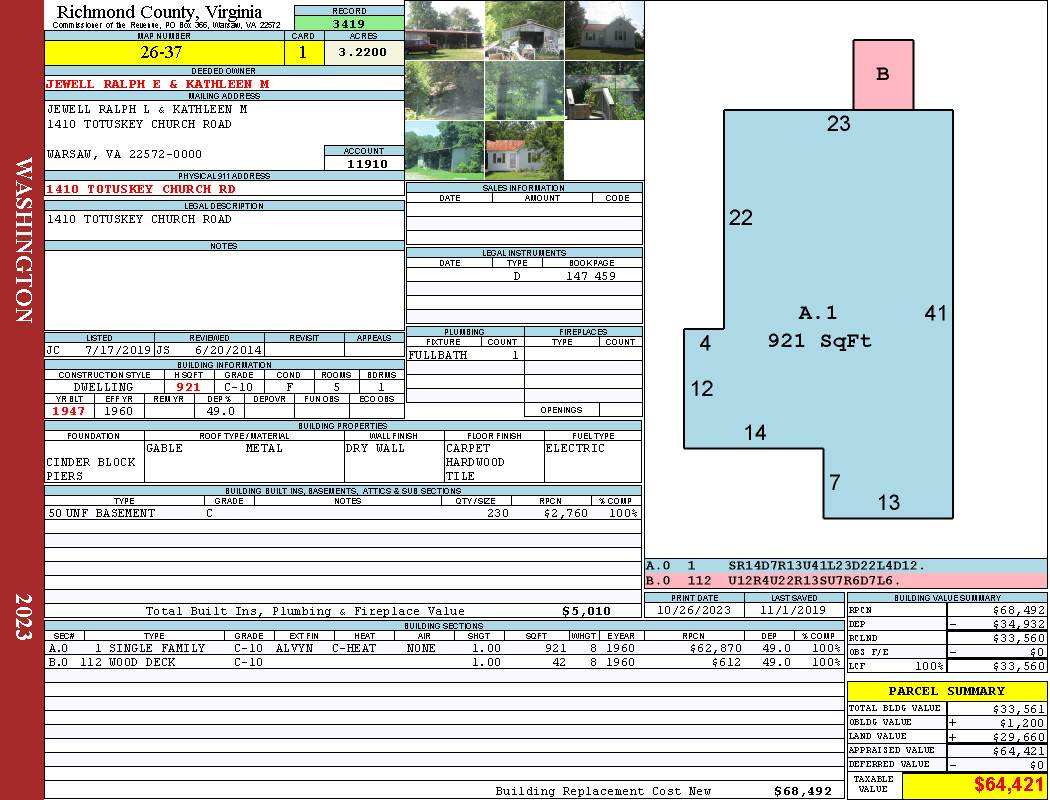Image resolution: width=1050 pixels, height=800 pixels.
Task: Click the CINDER BLOCK foundation entry
Action: click(x=91, y=462)
